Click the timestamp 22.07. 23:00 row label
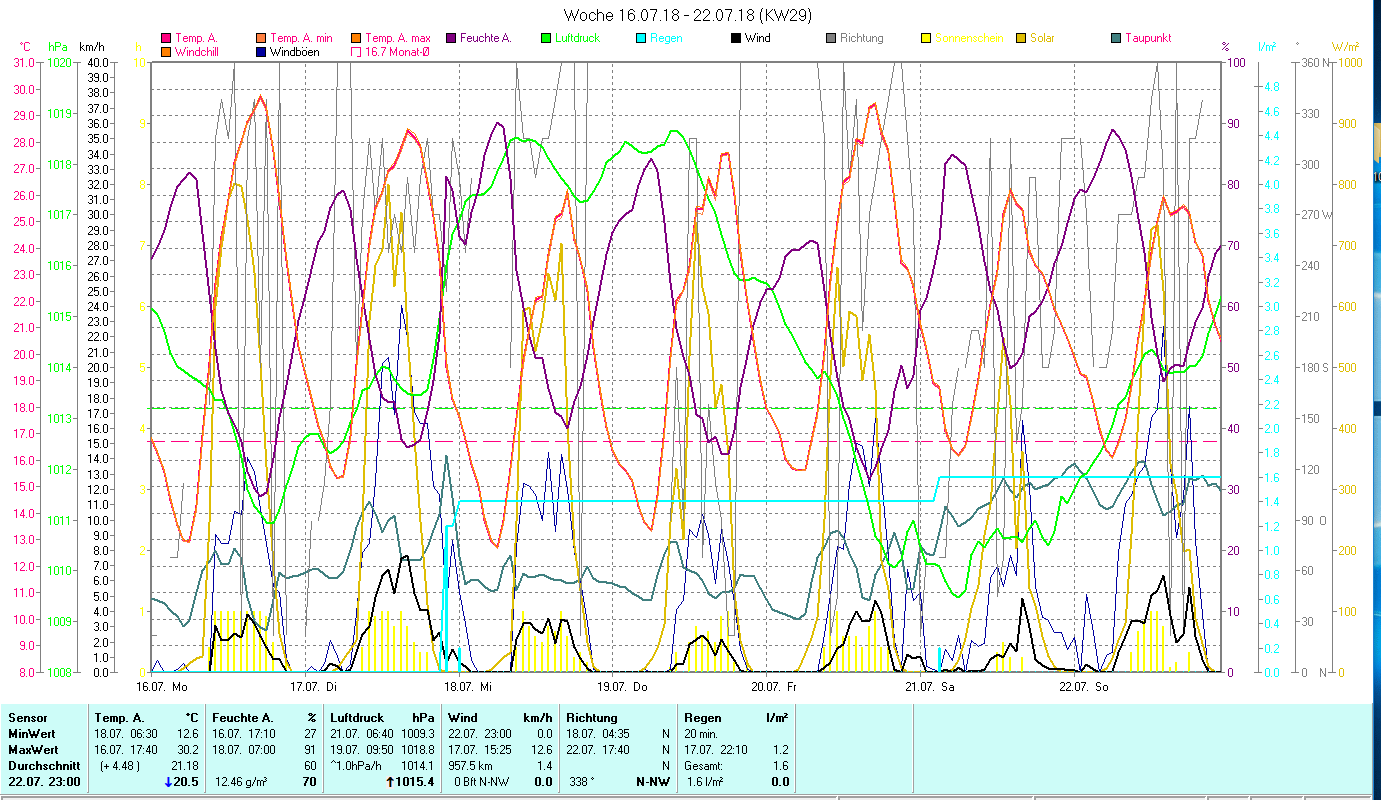 (x=45, y=782)
